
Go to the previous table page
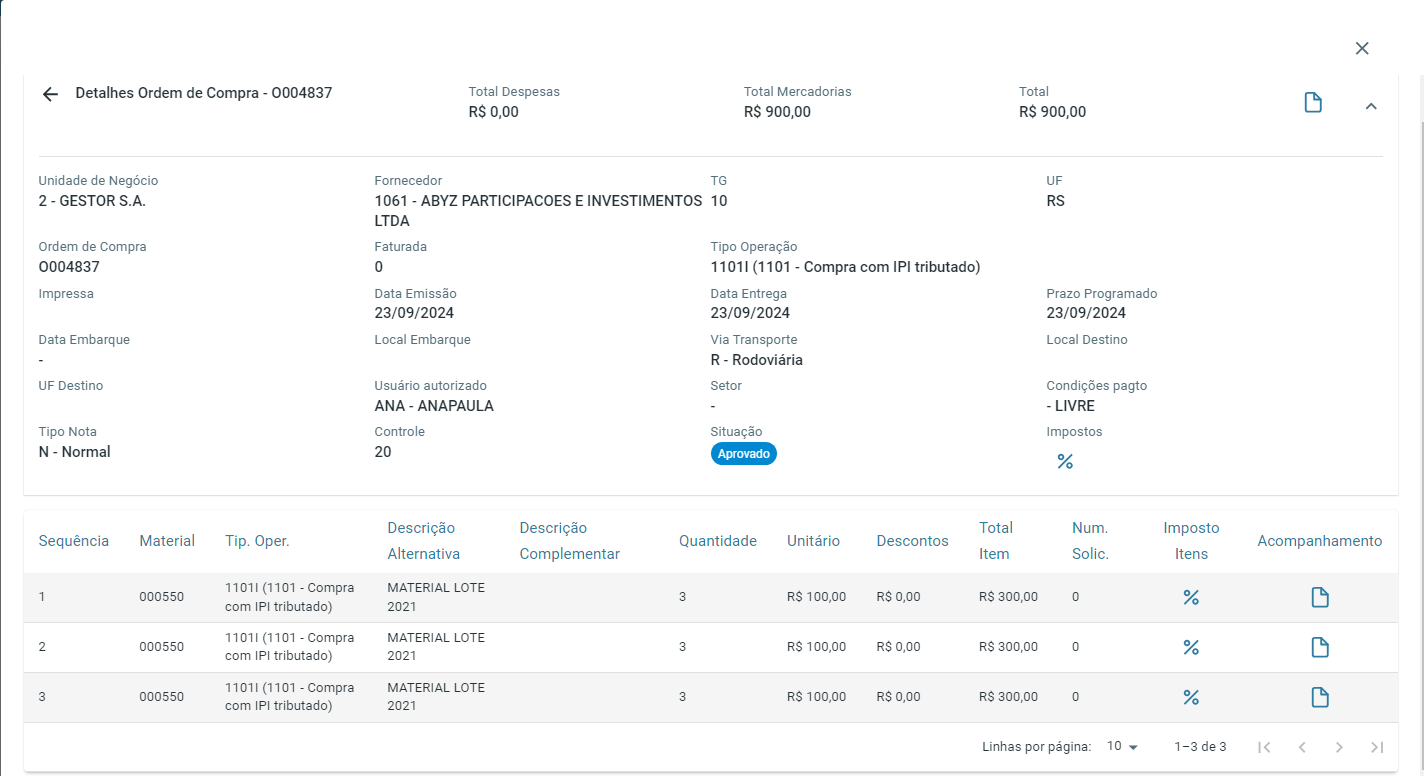(x=1302, y=747)
